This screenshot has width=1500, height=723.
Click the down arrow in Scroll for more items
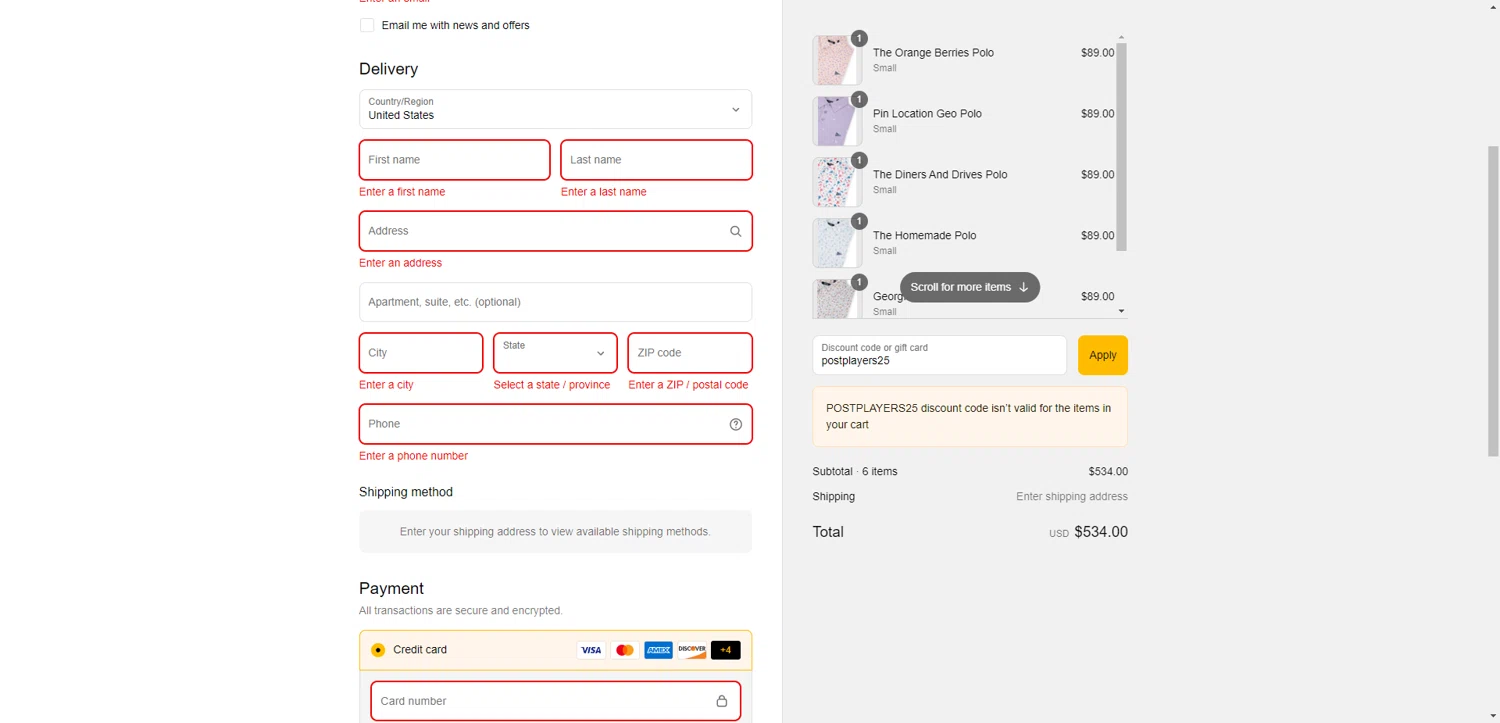(x=1023, y=287)
